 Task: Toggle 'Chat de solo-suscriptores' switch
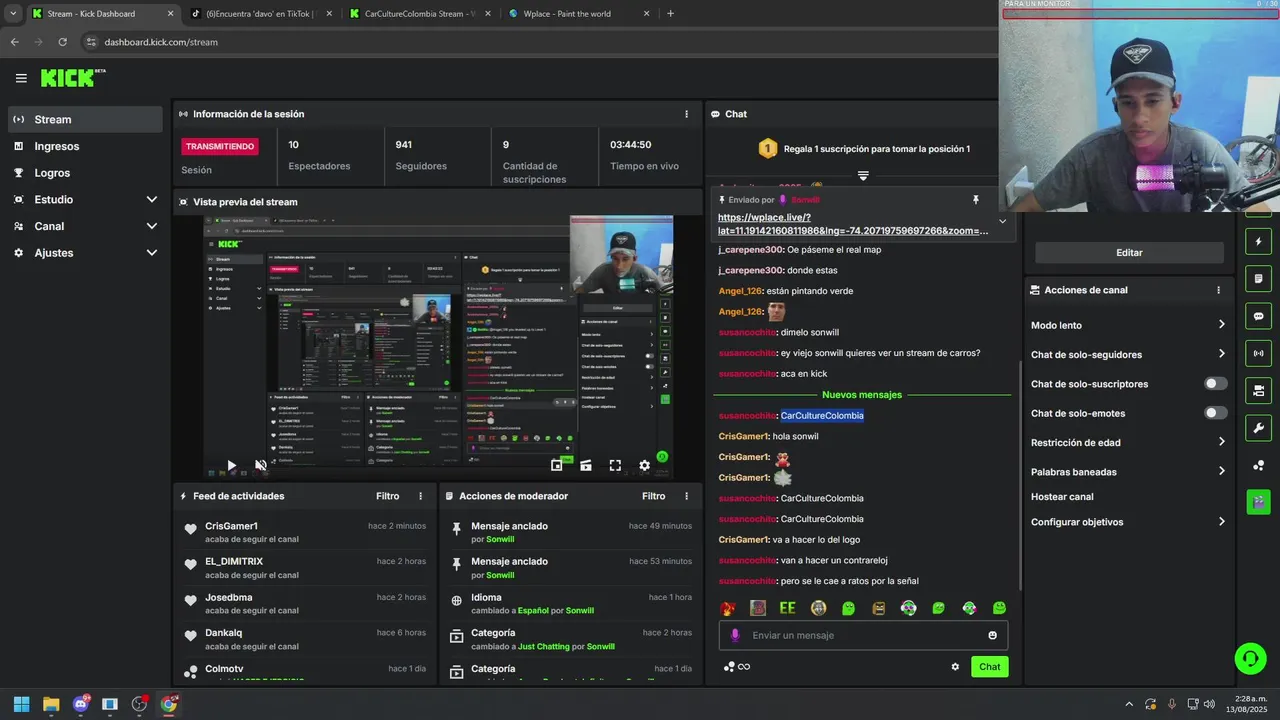click(x=1216, y=384)
